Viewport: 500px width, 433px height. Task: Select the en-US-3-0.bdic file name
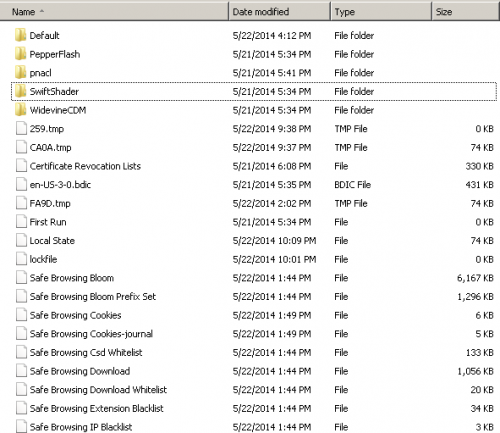(60, 185)
